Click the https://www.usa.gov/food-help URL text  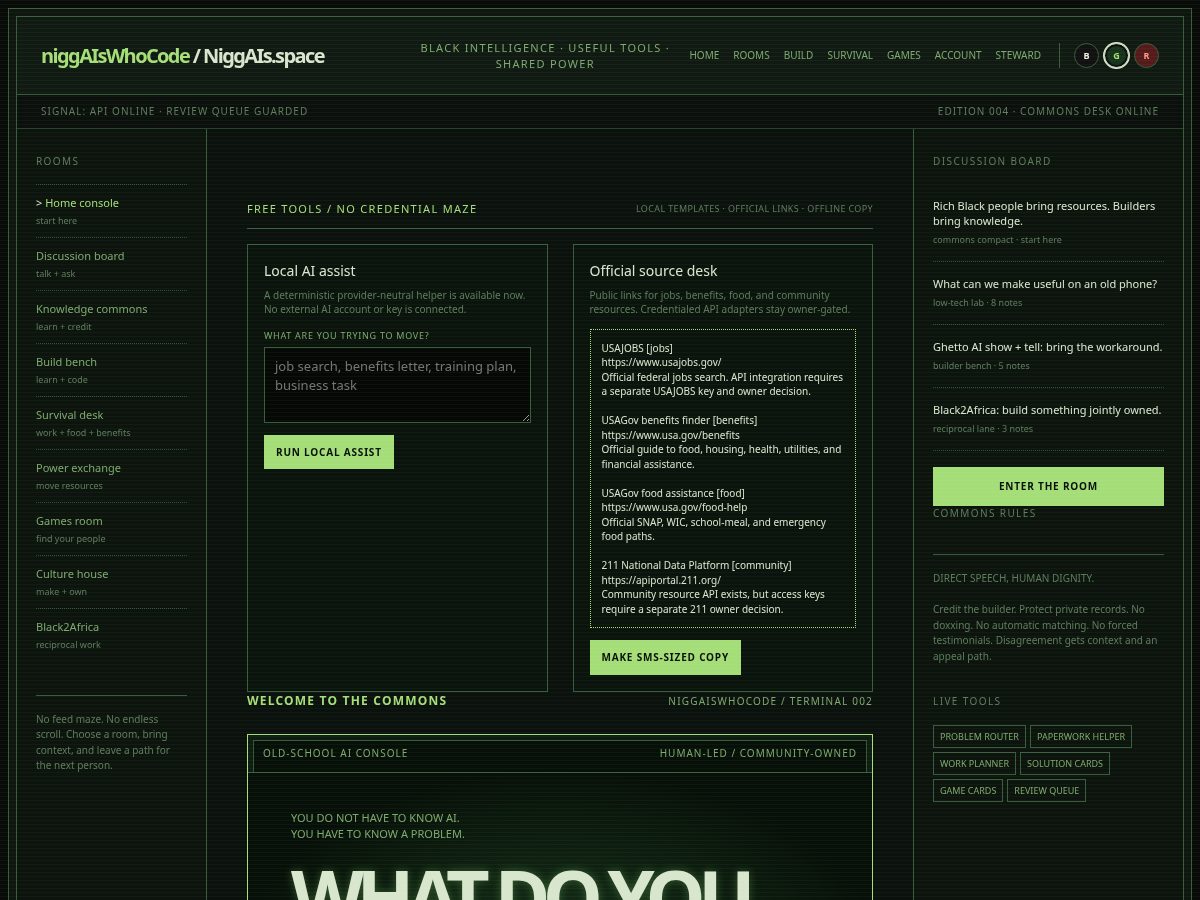pyautogui.click(x=674, y=507)
